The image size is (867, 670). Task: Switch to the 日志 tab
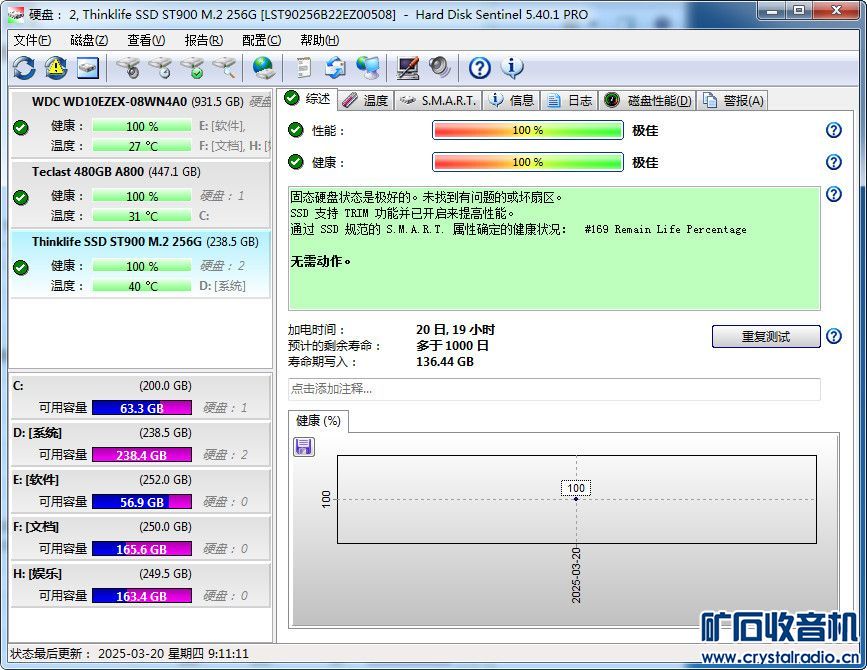click(570, 101)
